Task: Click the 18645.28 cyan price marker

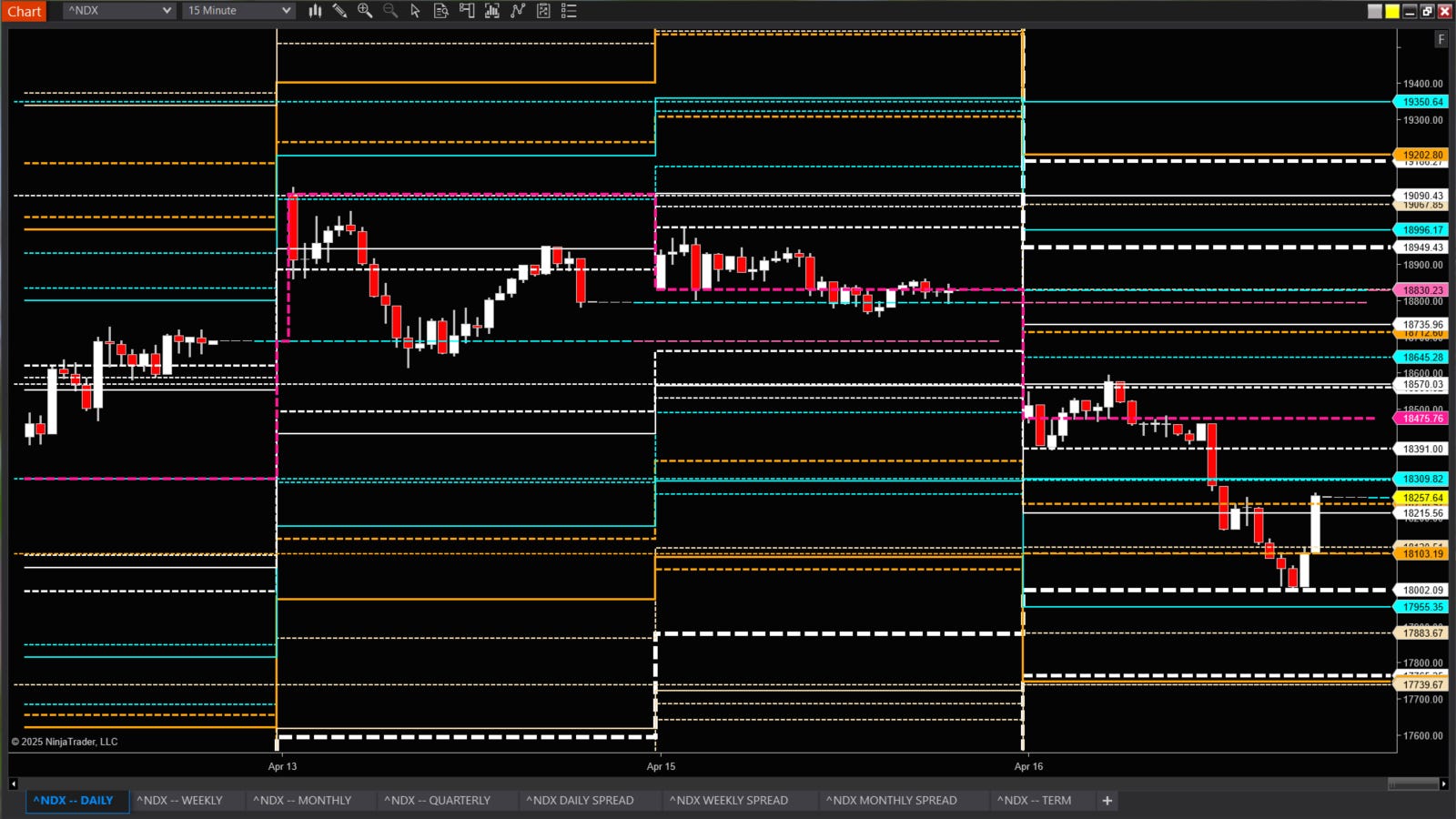Action: [1421, 358]
